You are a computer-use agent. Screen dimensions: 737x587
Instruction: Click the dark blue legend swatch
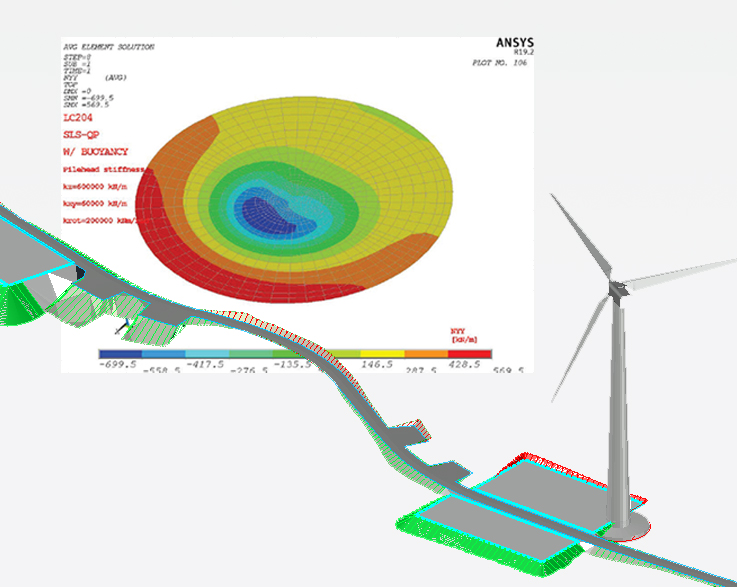pyautogui.click(x=120, y=354)
